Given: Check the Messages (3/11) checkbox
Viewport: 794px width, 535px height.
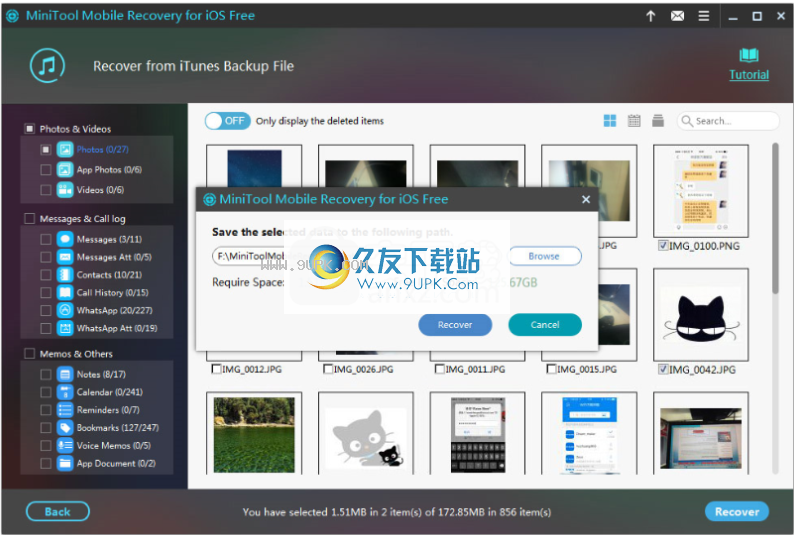Looking at the screenshot, I should point(46,239).
